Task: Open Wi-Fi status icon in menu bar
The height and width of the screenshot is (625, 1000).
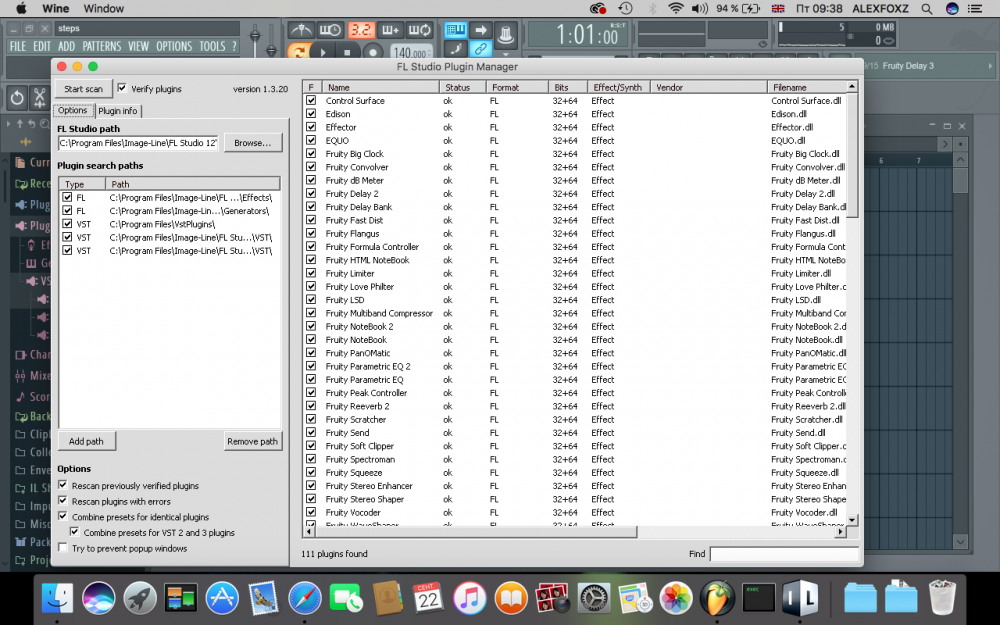Action: coord(675,9)
